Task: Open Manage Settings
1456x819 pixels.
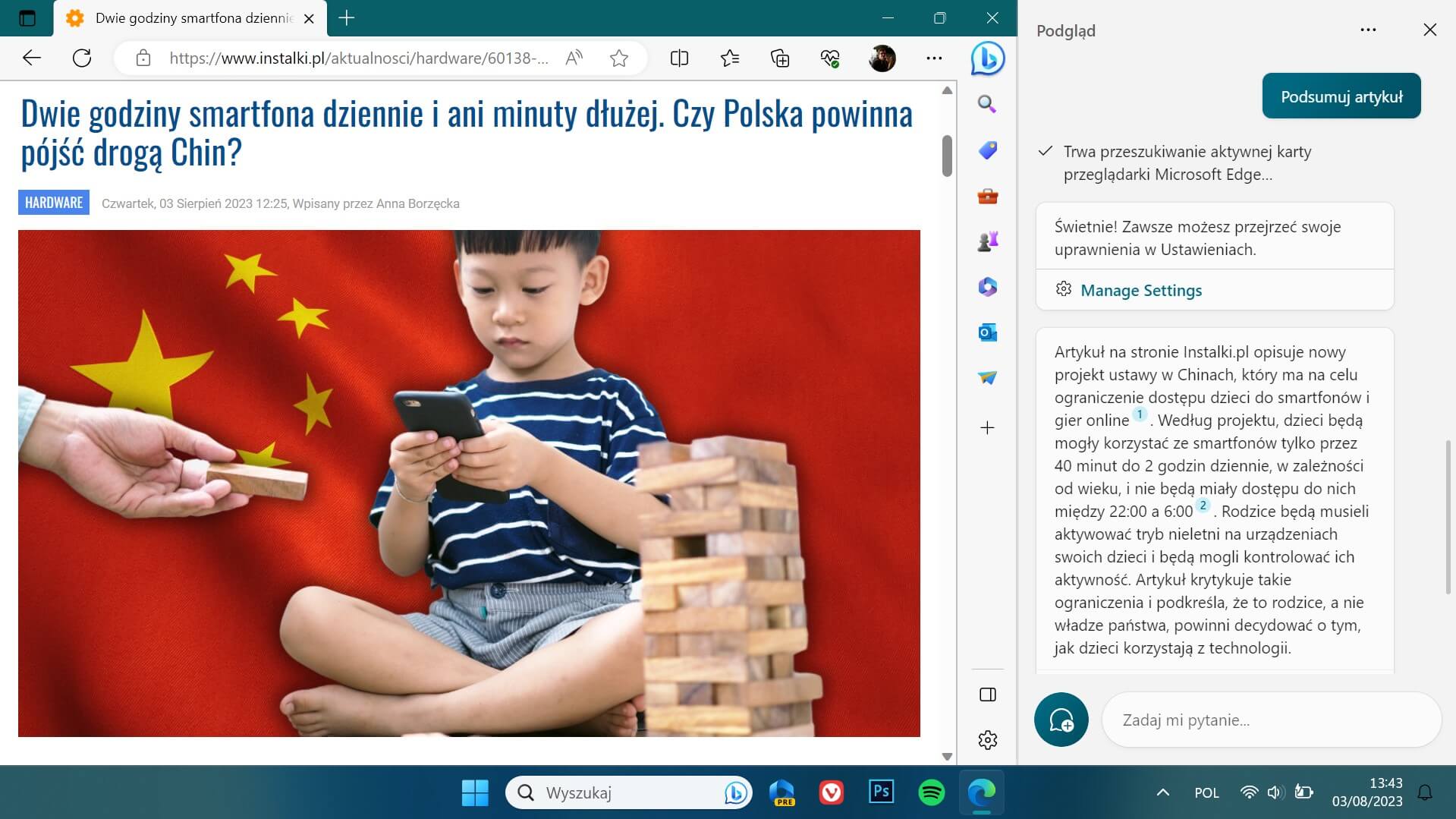Action: click(1140, 290)
